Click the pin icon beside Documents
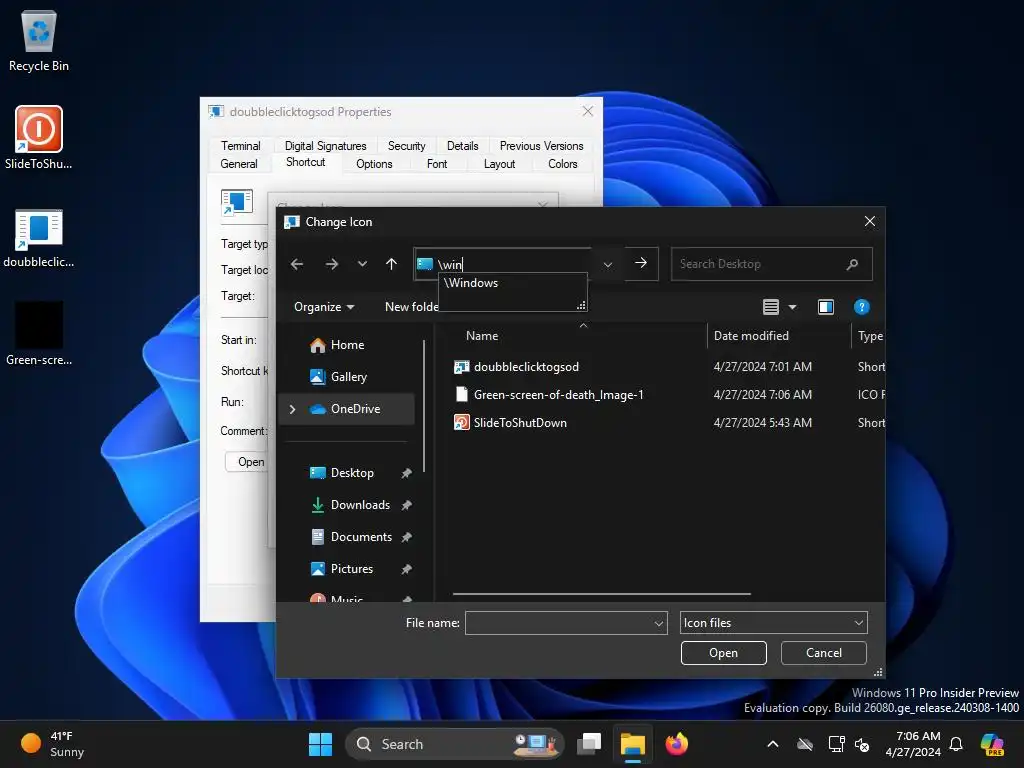This screenshot has width=1024, height=768. click(x=406, y=537)
